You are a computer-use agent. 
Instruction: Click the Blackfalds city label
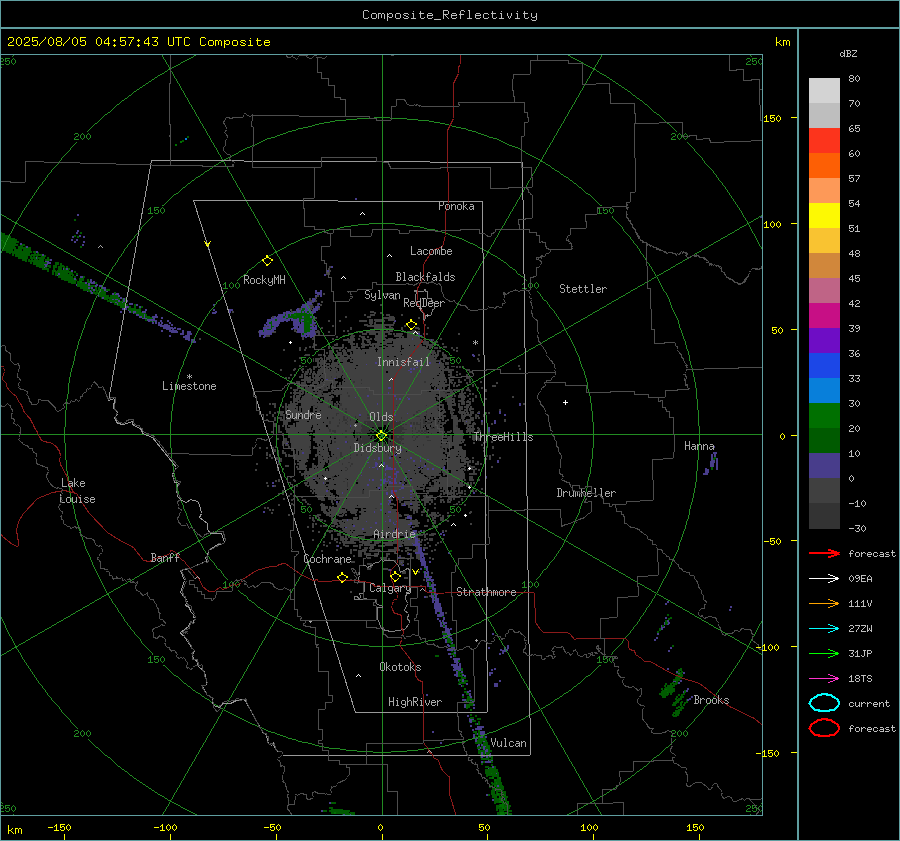tap(425, 277)
